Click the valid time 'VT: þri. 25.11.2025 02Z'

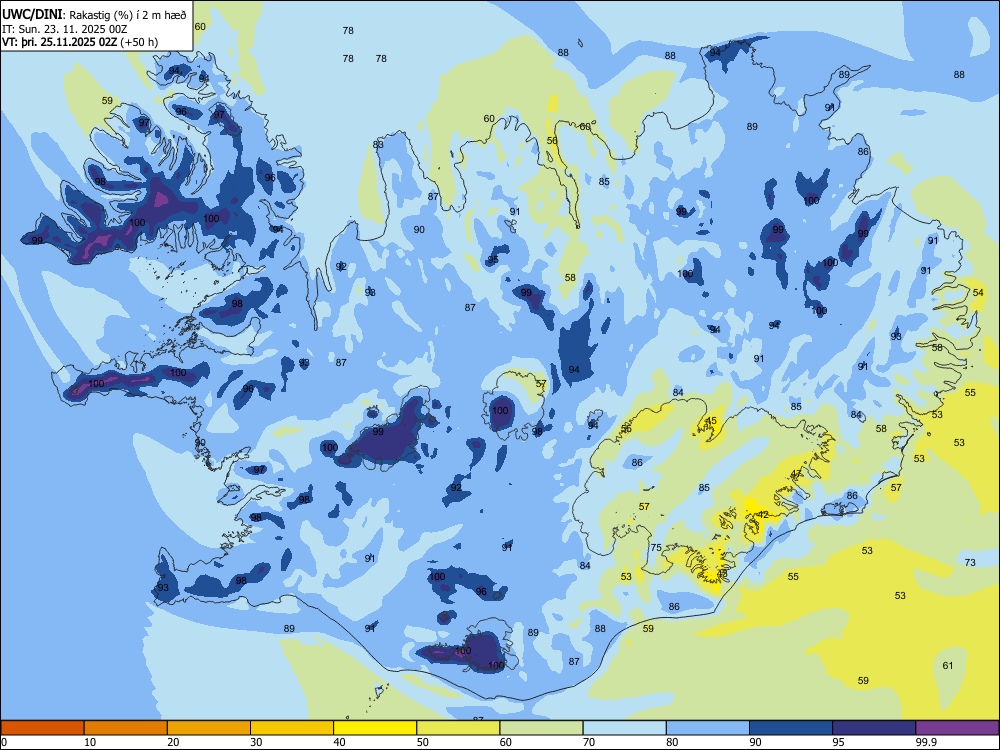(x=59, y=42)
